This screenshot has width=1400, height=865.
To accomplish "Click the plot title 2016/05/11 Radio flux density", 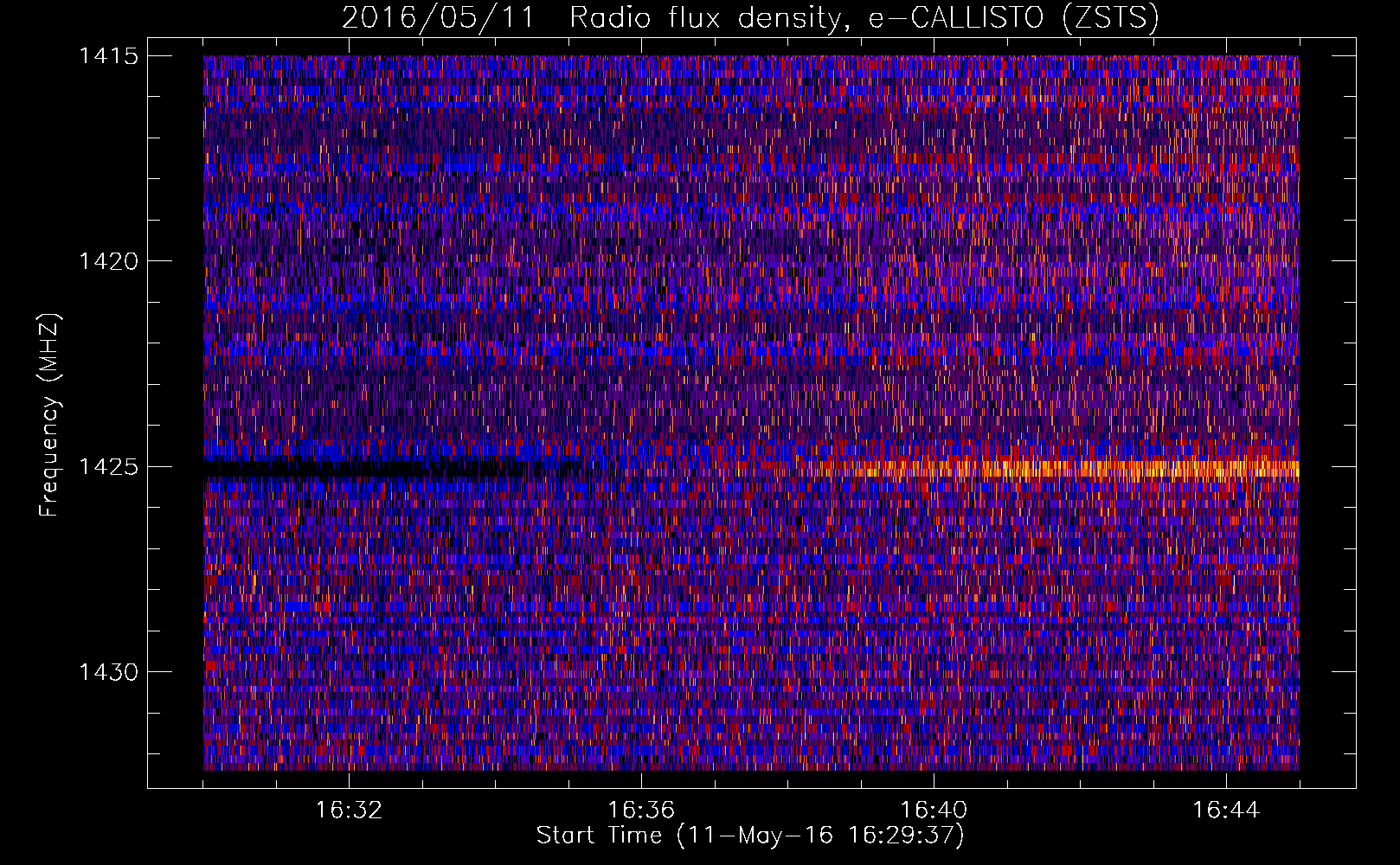I will [749, 18].
